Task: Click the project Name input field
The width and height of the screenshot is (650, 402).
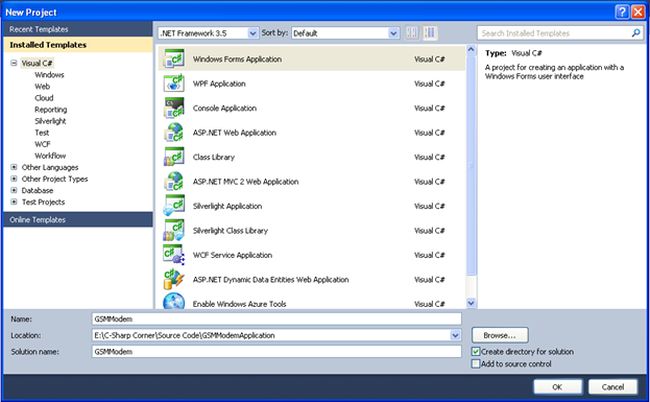Action: [276, 319]
